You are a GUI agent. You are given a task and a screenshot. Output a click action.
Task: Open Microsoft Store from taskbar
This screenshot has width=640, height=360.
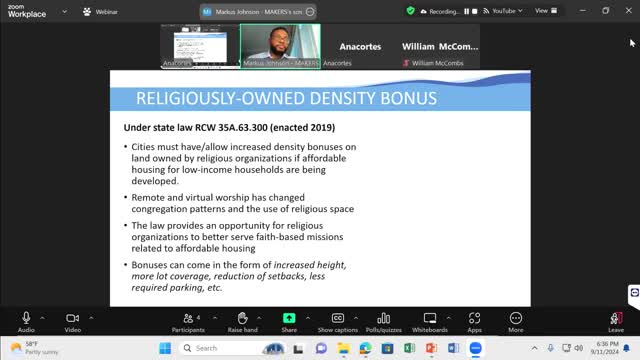(387, 348)
